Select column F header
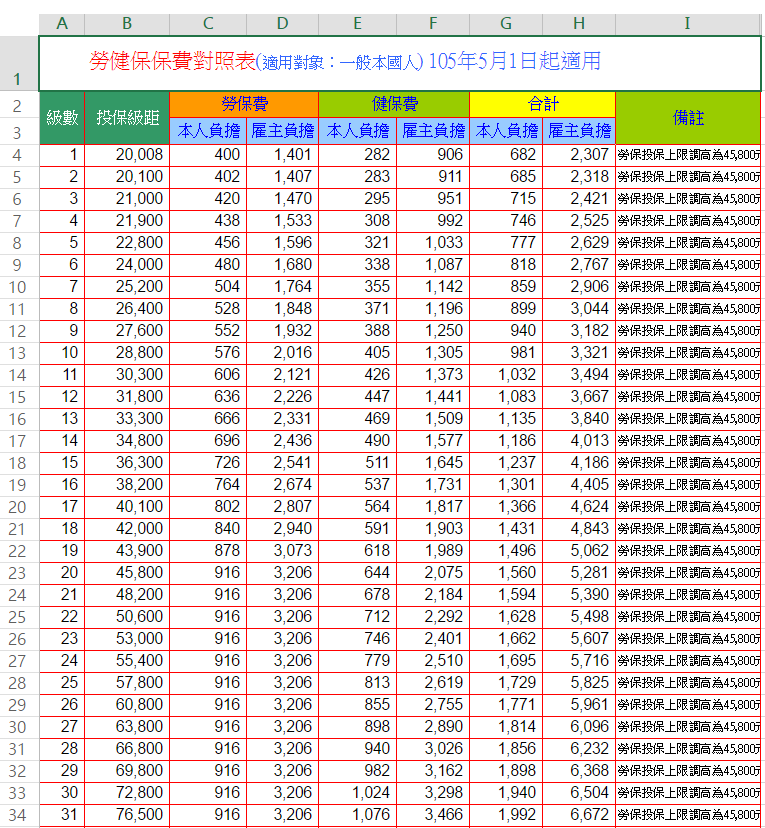Viewport: 765px width, 828px height. (x=433, y=24)
